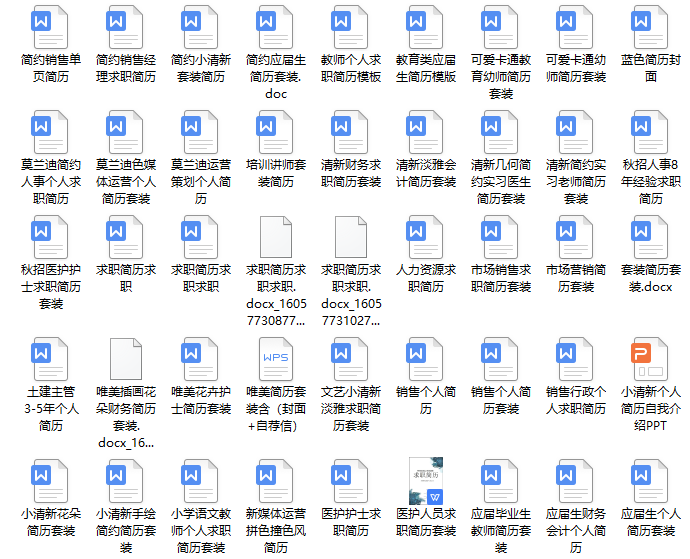Image resolution: width=690 pixels, height=559 pixels.
Task: Click the 简约小清新套装简历 Word icon
Action: (200, 26)
